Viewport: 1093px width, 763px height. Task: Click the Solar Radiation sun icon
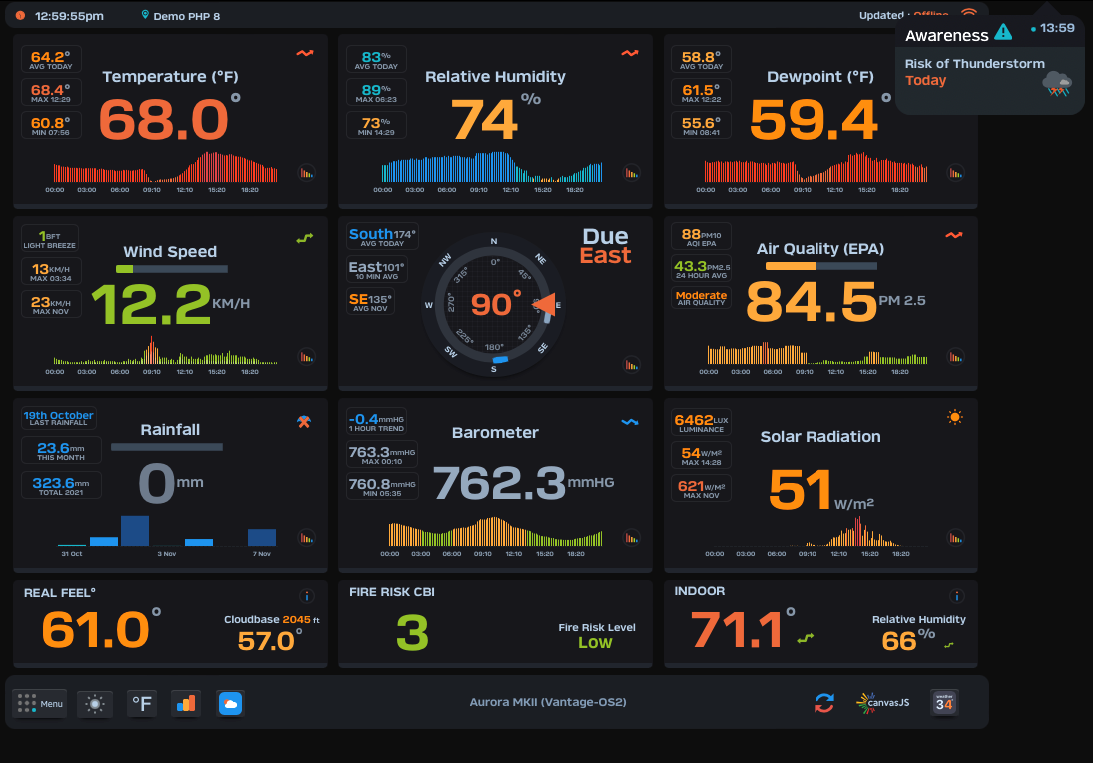tap(955, 417)
